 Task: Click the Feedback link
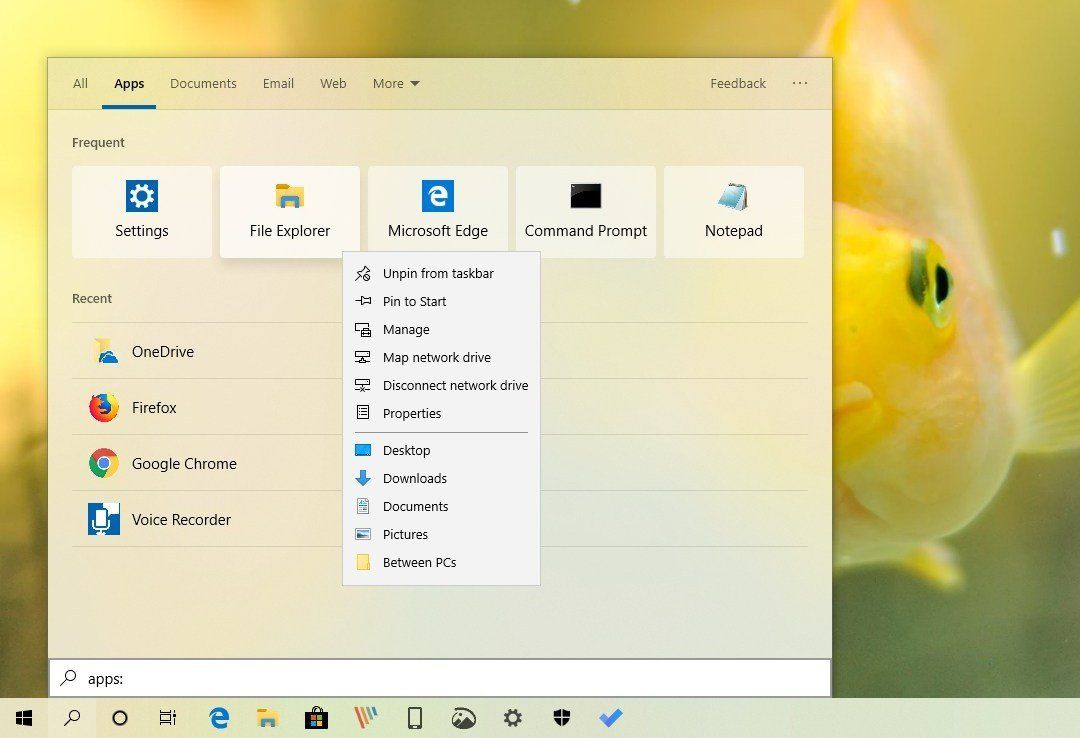737,83
